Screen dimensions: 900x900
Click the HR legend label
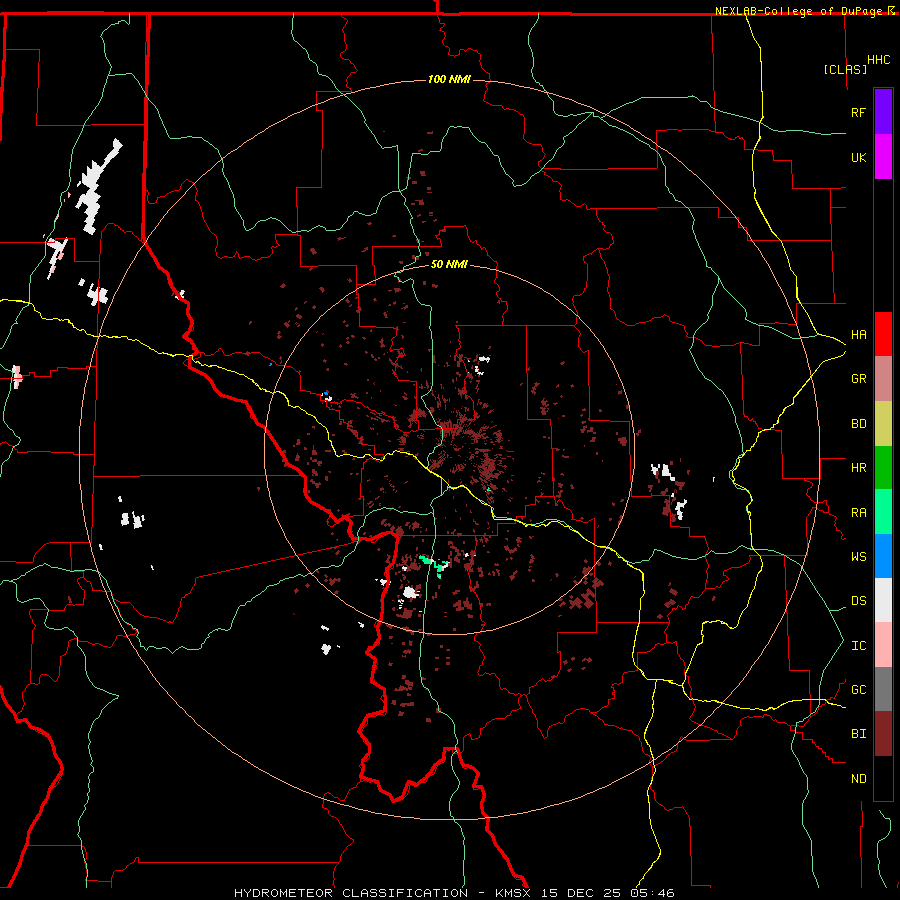(x=858, y=468)
